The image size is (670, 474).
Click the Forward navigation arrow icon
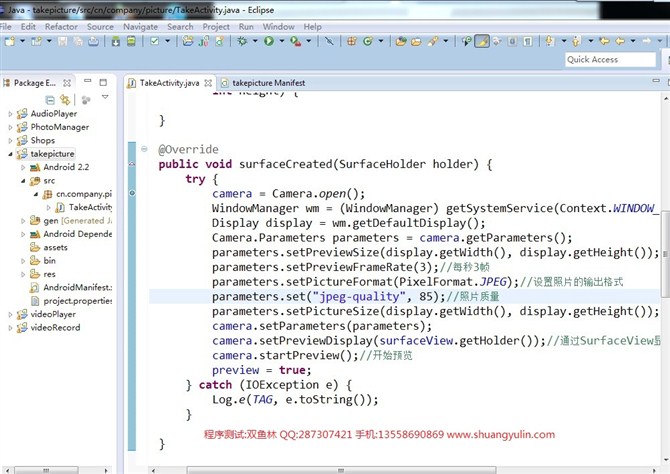(646, 41)
